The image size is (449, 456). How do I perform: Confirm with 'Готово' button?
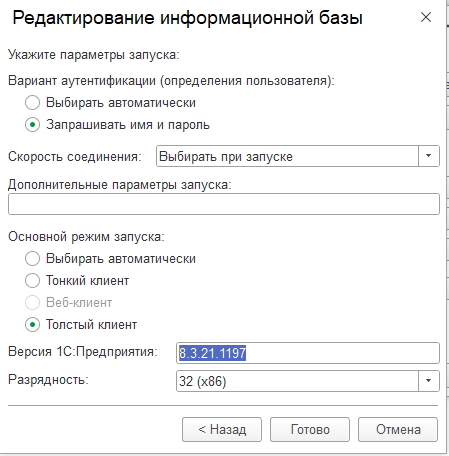tap(310, 429)
